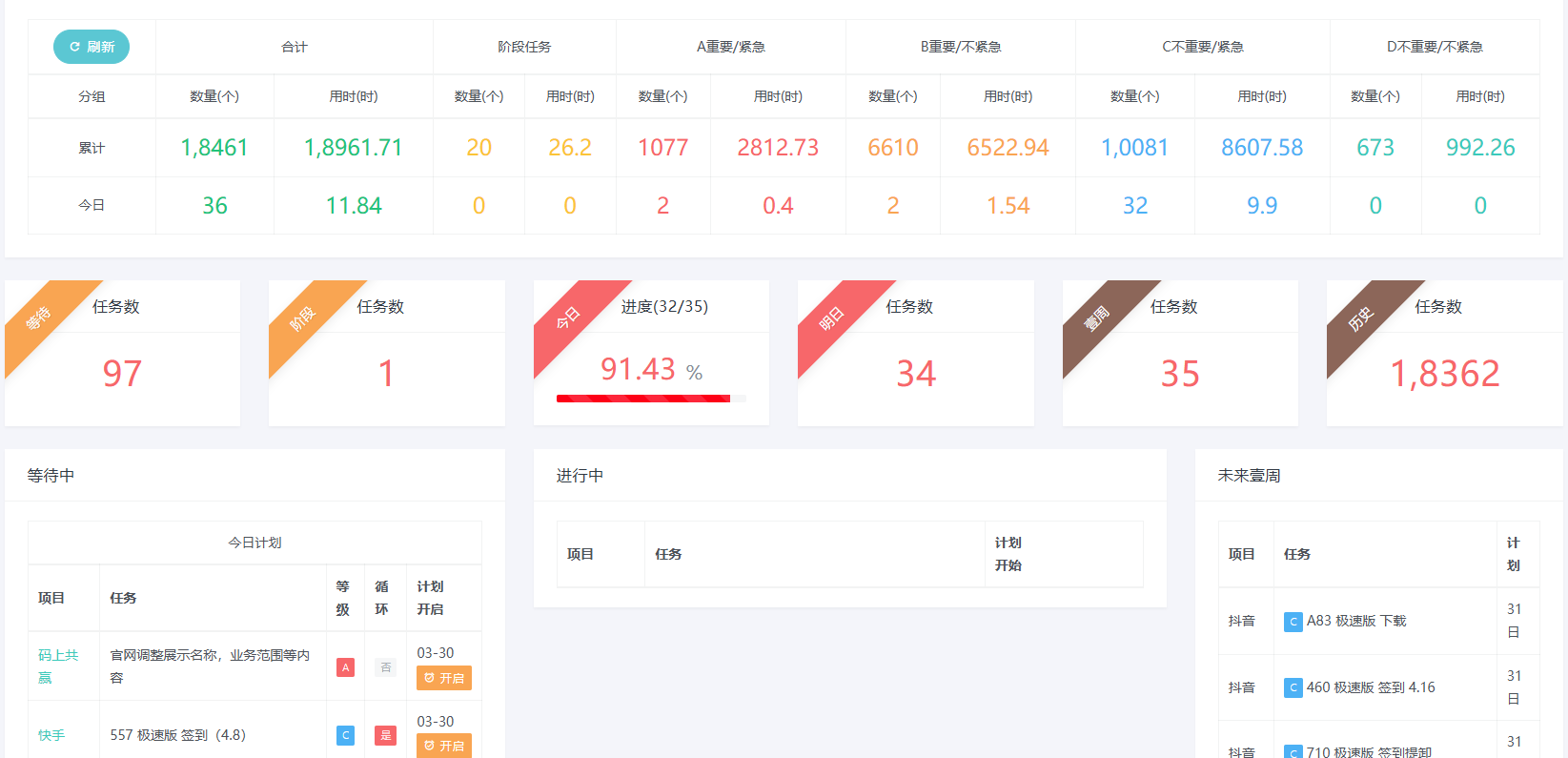1568x758 pixels.
Task: Click the red today progress bar
Action: [643, 399]
